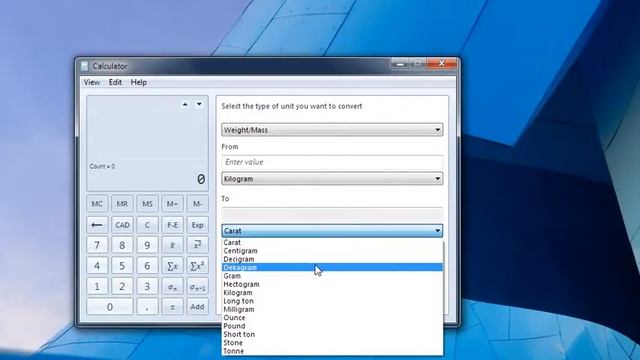Click the digit 8 key

[122, 245]
